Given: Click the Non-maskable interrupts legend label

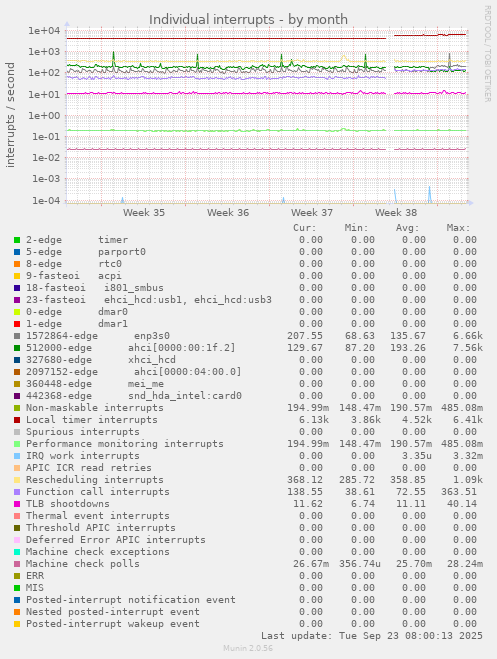Looking at the screenshot, I should pos(95,408).
